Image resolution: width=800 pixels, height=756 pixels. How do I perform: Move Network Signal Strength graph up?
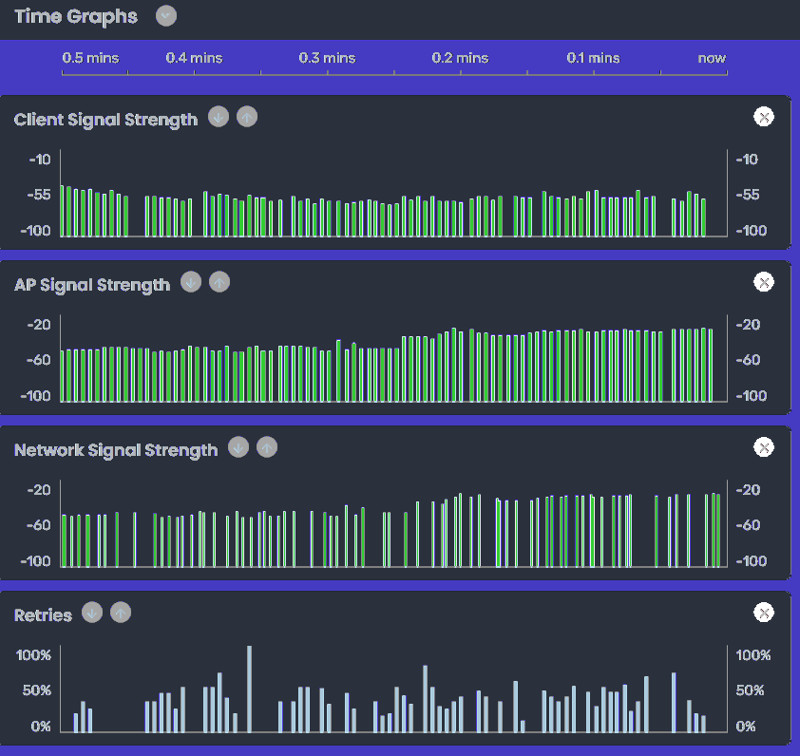pyautogui.click(x=267, y=447)
